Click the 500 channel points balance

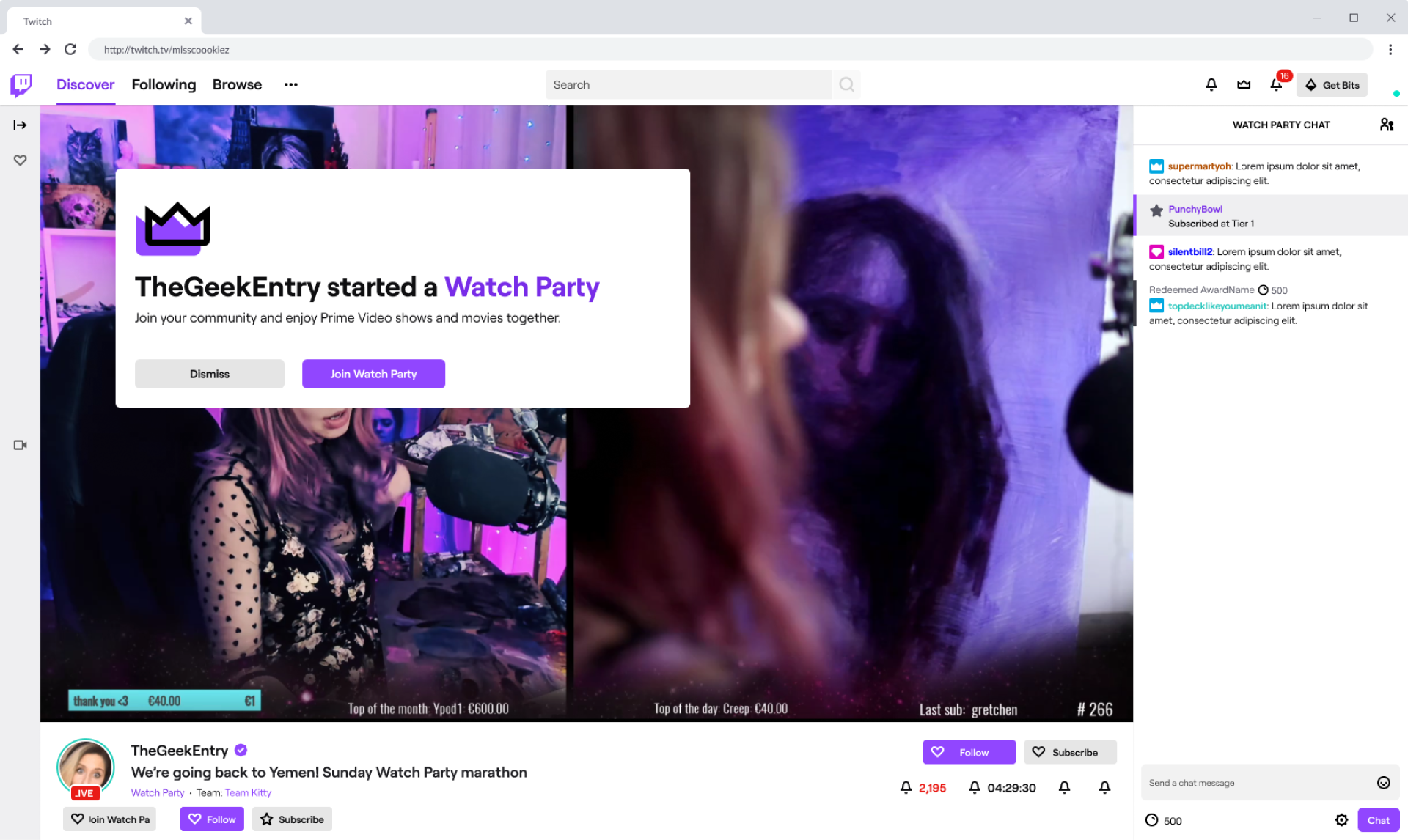[x=1164, y=820]
